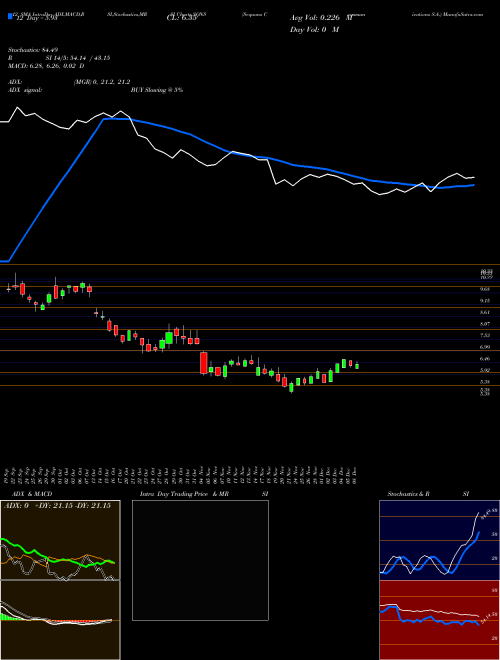Viewport: 500px width, 660px height.
Task: Click the 'Intra Day Trading Price & MR' title
Action: click(x=184, y=494)
